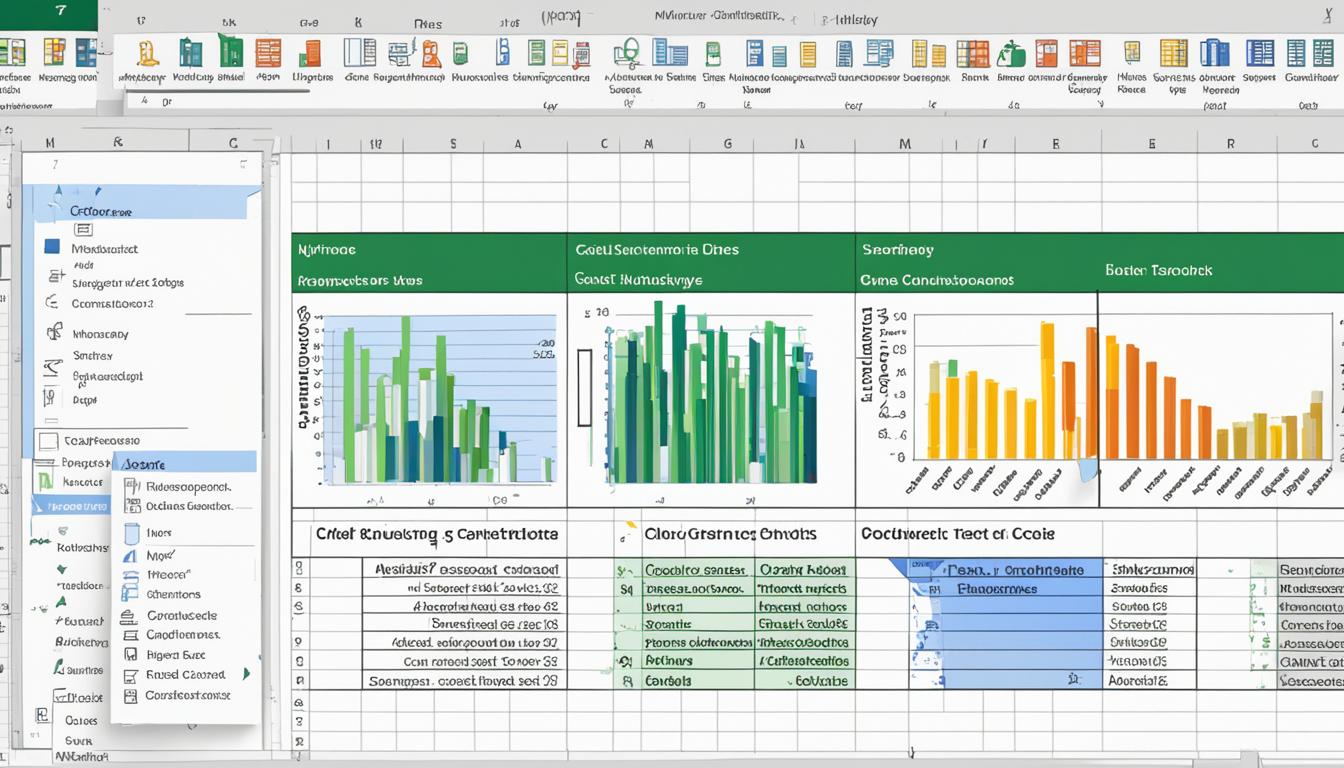Click the orange table icon in the ribbon
Image resolution: width=1344 pixels, height=768 pixels.
268,53
